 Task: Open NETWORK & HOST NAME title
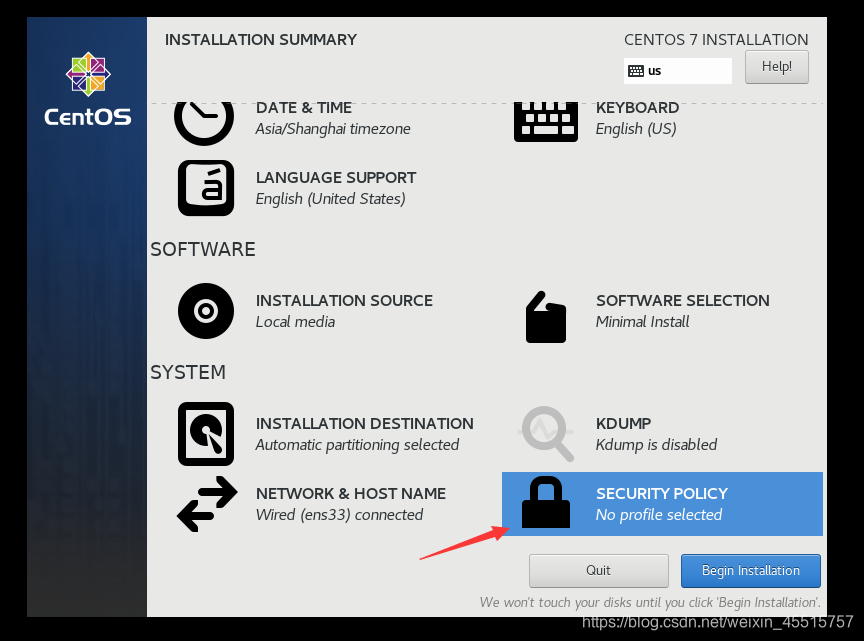[351, 493]
